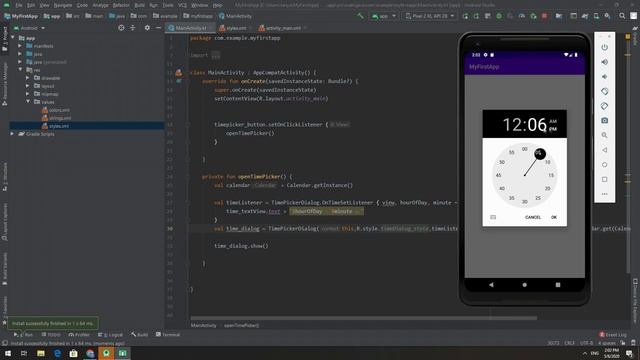Viewport: 640px width, 360px height.
Task: Take an emulator screenshot with camera icon
Action: click(604, 120)
